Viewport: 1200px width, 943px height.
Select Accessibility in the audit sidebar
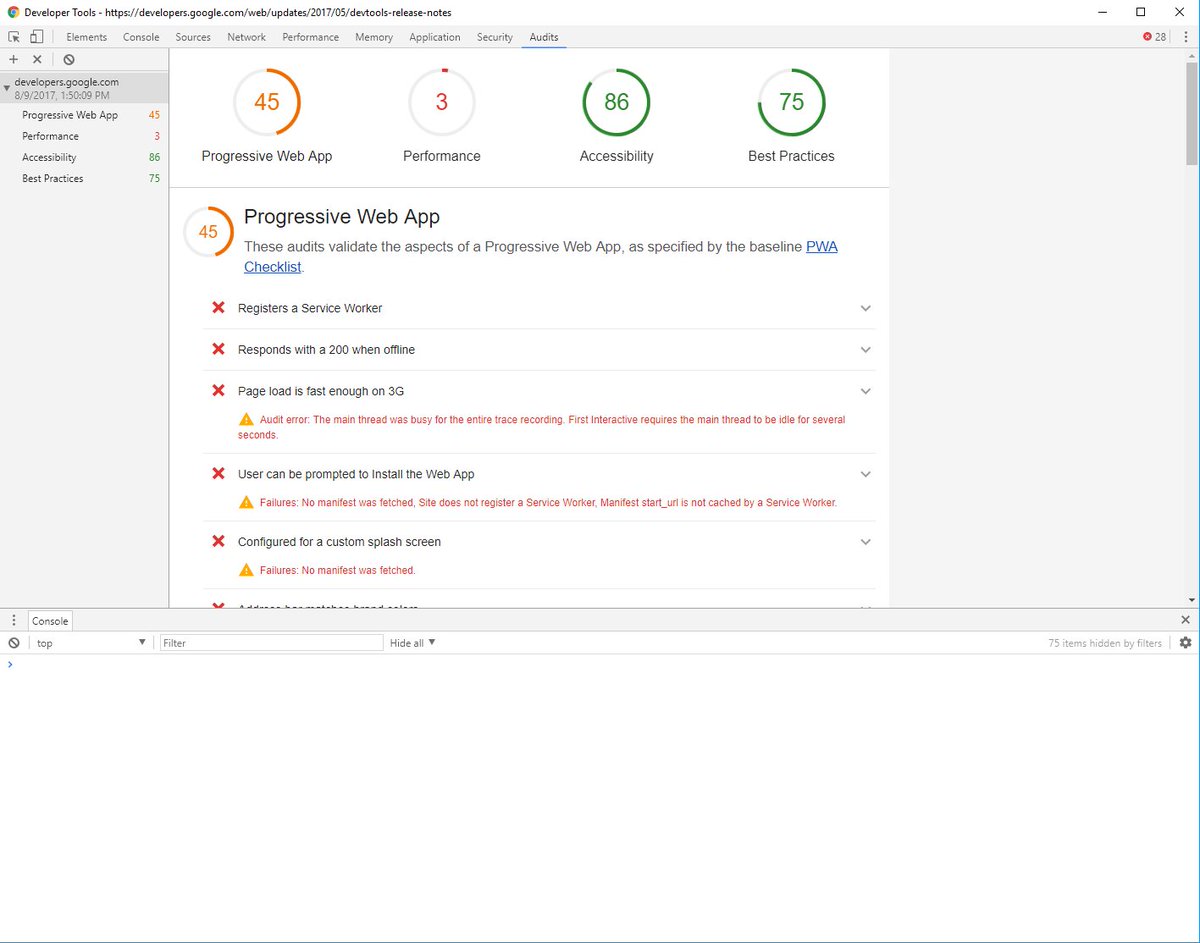(84, 157)
